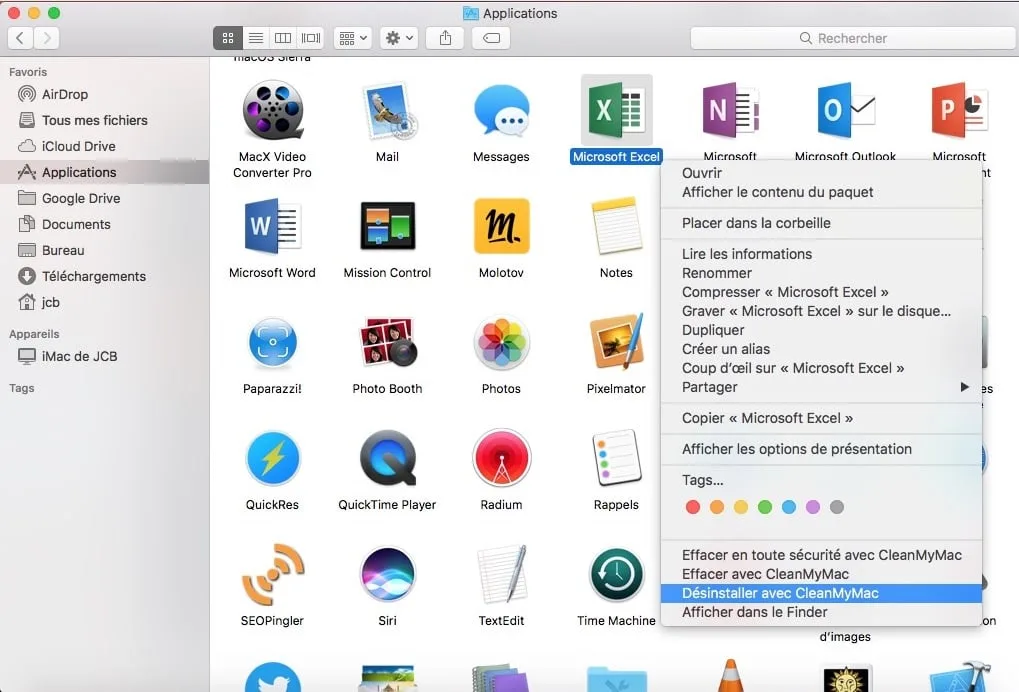Viewport: 1019px width, 692px height.
Task: Choose Placer dans la corbeille
Action: [821, 224]
